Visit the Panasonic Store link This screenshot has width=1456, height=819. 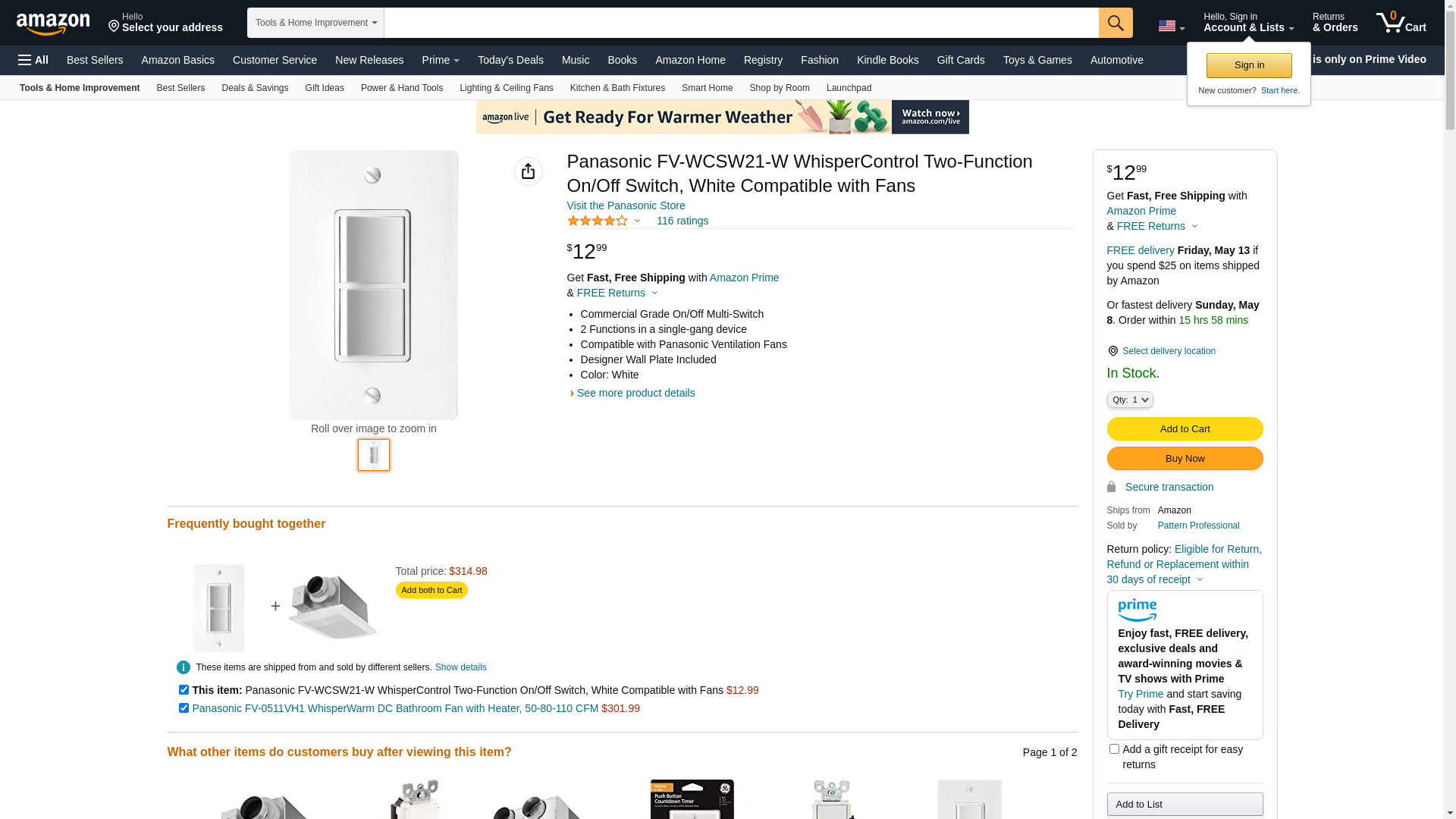[x=626, y=206]
